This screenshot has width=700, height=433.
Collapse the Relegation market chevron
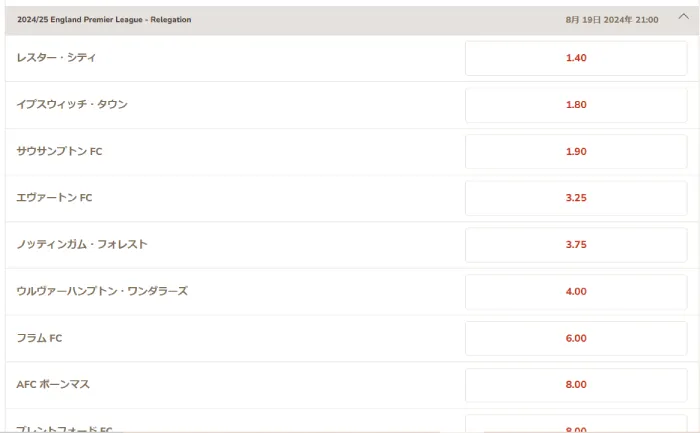pyautogui.click(x=683, y=17)
